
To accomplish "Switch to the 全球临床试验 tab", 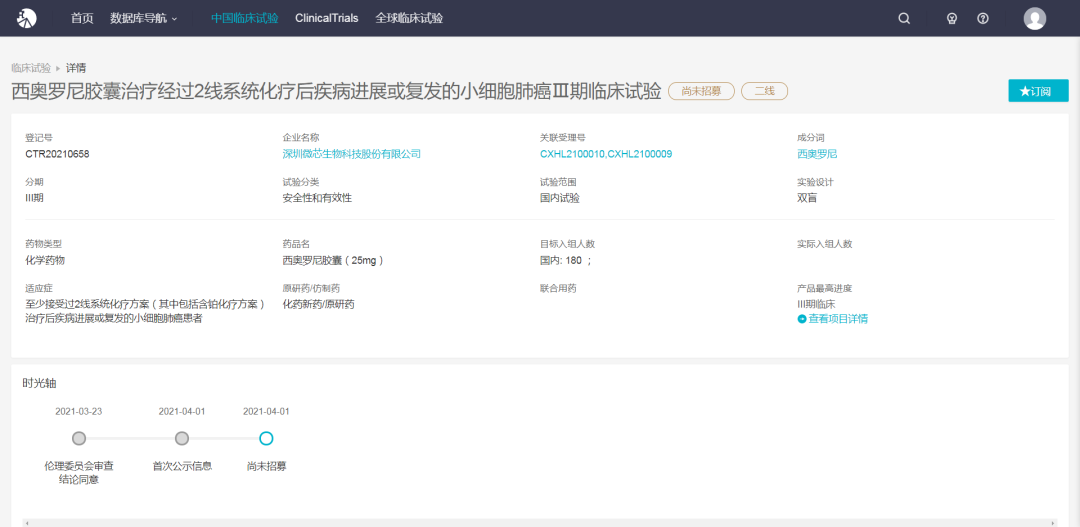I will click(x=409, y=19).
